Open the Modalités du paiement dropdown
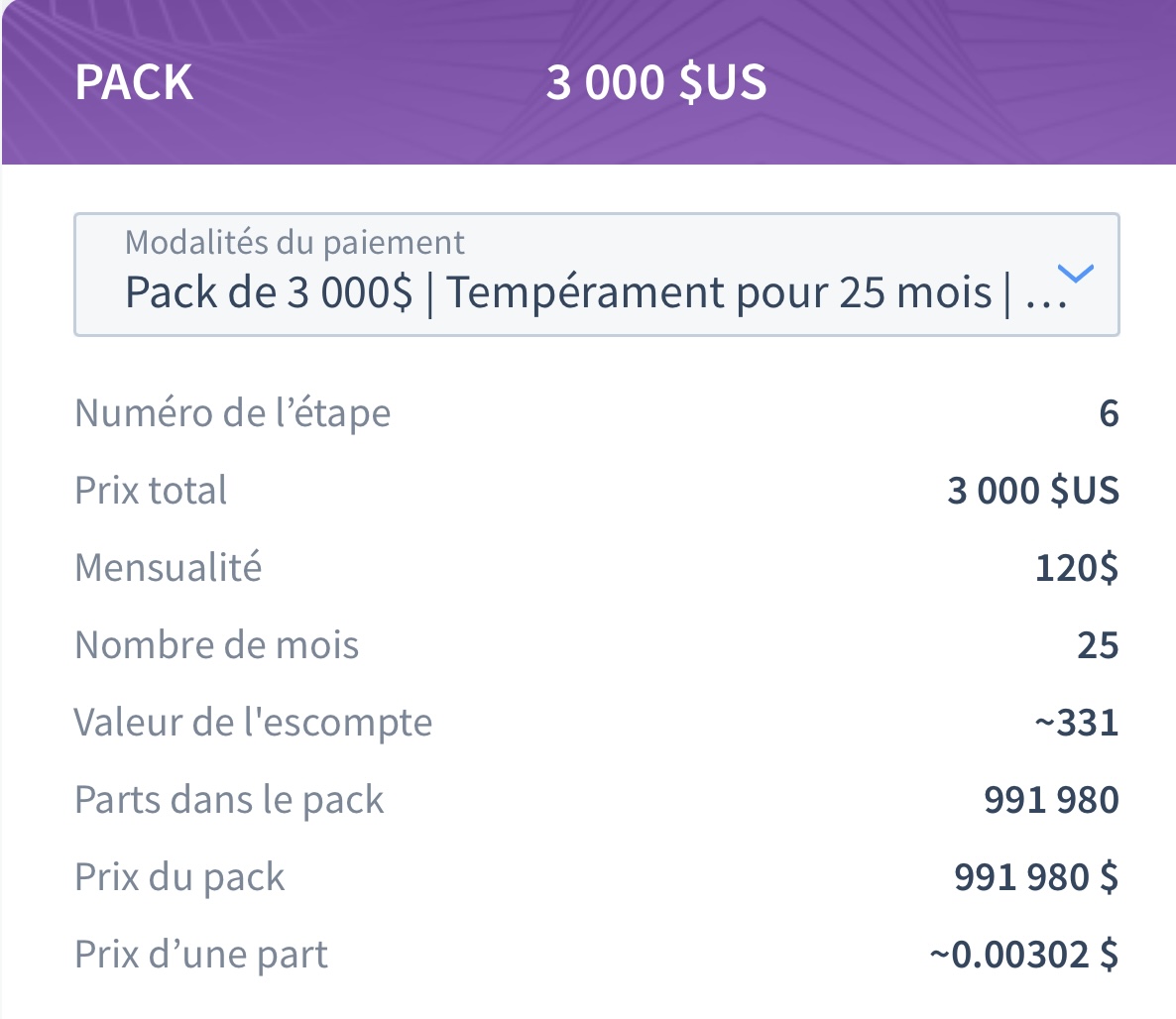The image size is (1176, 1019). (596, 275)
